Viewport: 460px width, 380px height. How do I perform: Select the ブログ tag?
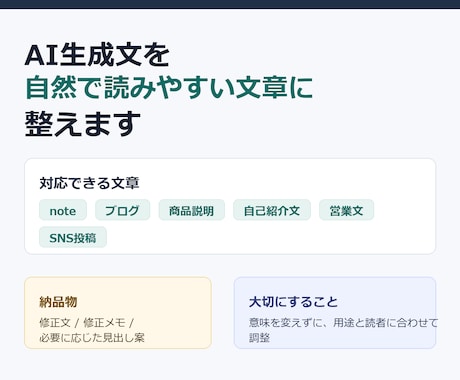(x=122, y=210)
